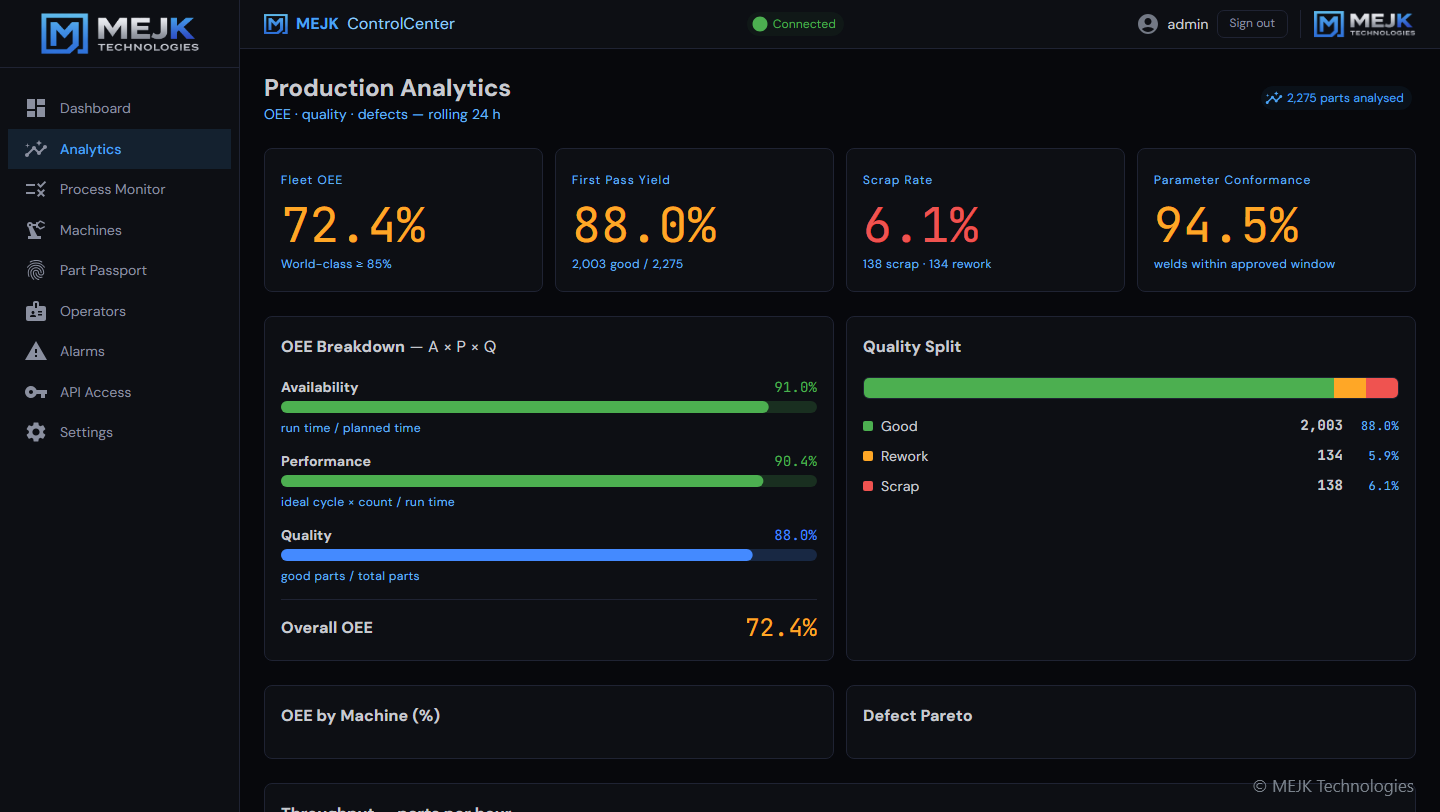Click the Dashboard grid icon

click(x=36, y=108)
